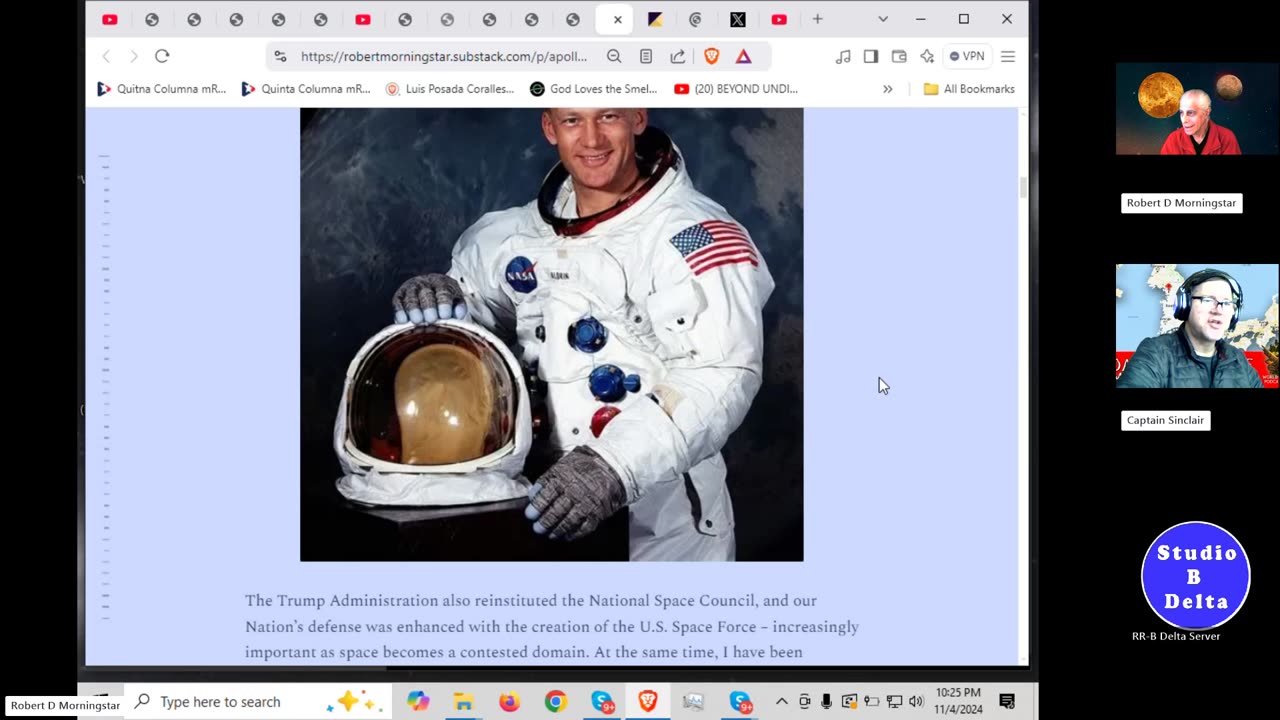Open the 10:25 PM clock calendar
The height and width of the screenshot is (720, 1280).
click(x=958, y=701)
